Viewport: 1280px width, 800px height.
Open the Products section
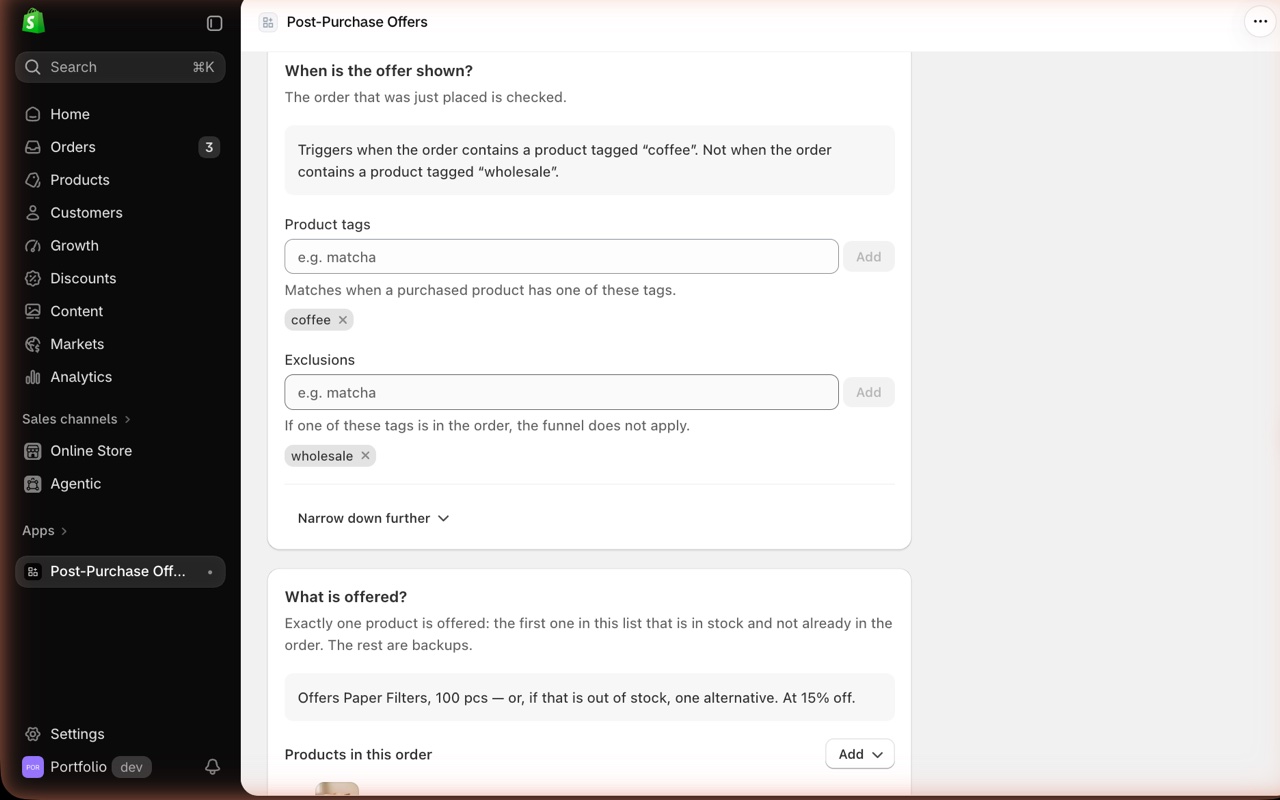coord(120,180)
